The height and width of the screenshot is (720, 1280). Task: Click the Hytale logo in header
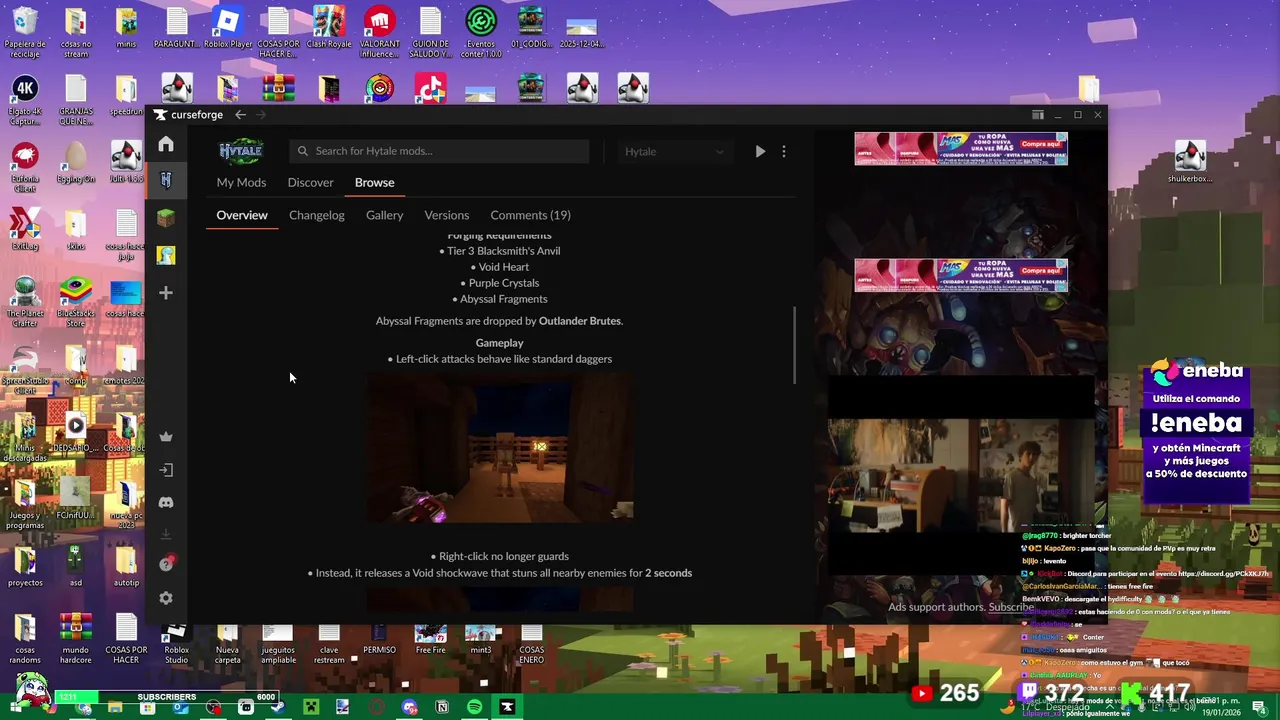[241, 151]
